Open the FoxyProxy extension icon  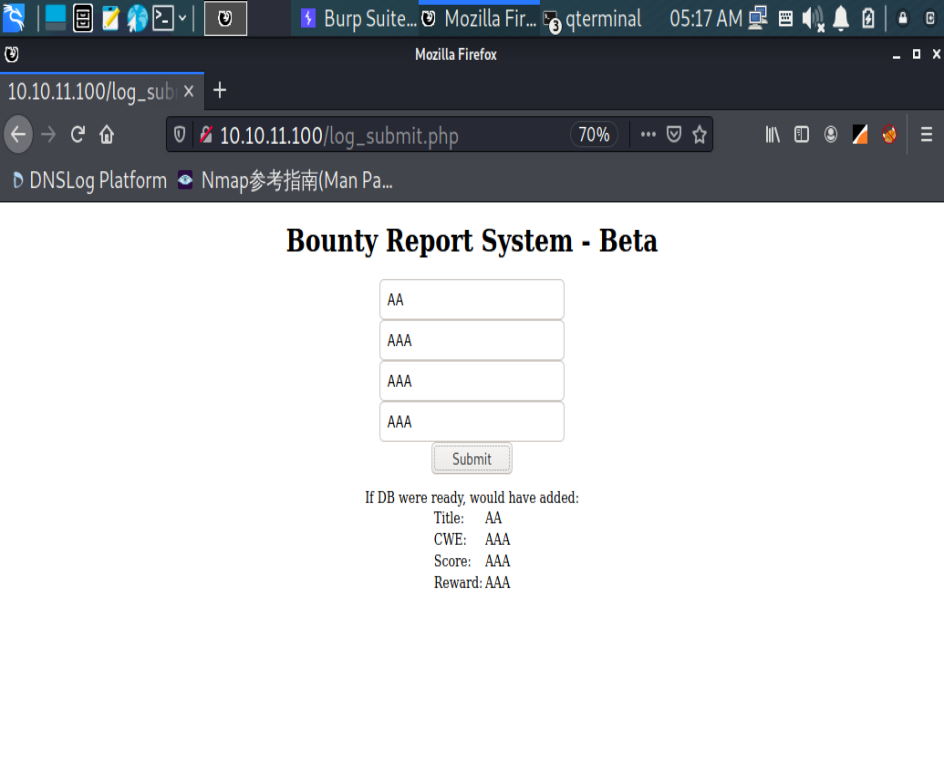pos(889,134)
